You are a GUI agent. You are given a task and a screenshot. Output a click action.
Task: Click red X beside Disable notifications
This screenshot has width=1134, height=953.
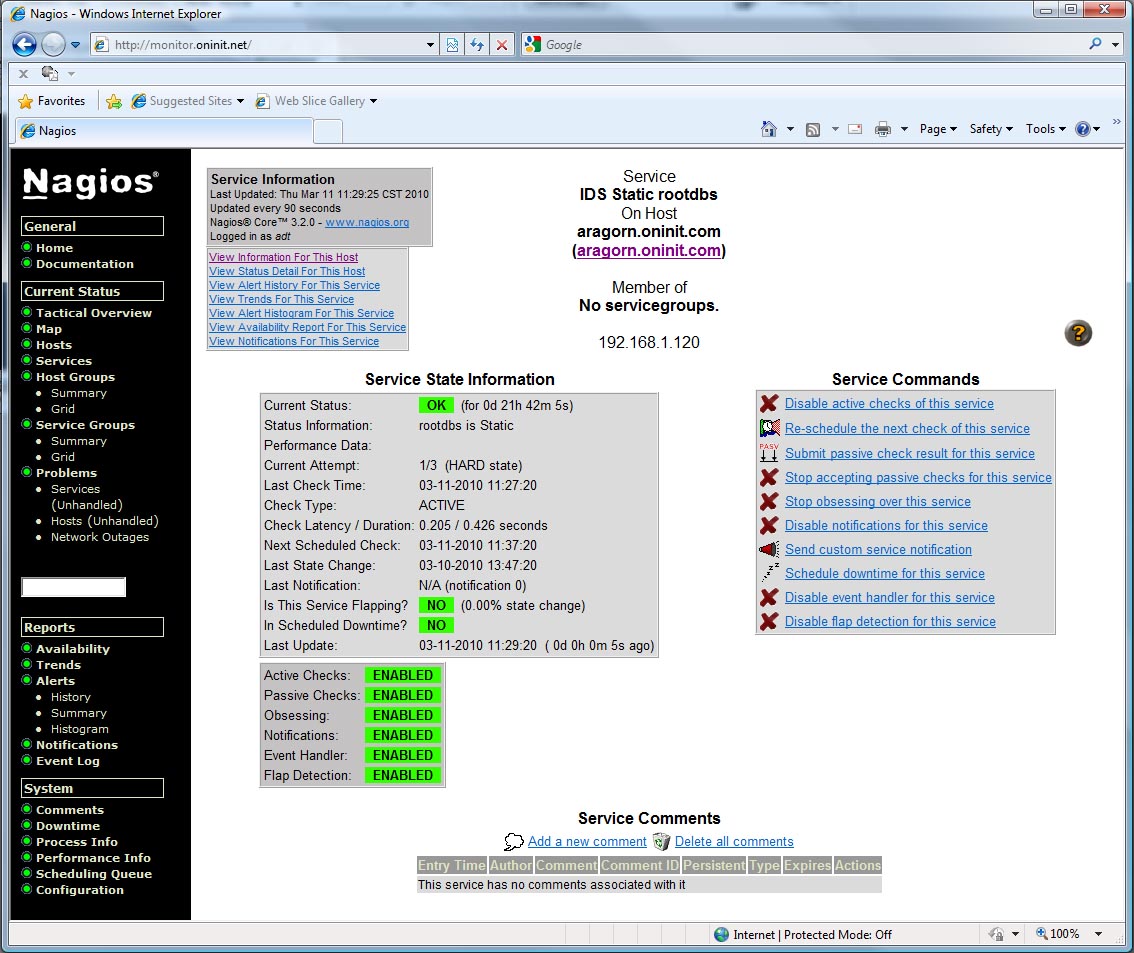(769, 525)
